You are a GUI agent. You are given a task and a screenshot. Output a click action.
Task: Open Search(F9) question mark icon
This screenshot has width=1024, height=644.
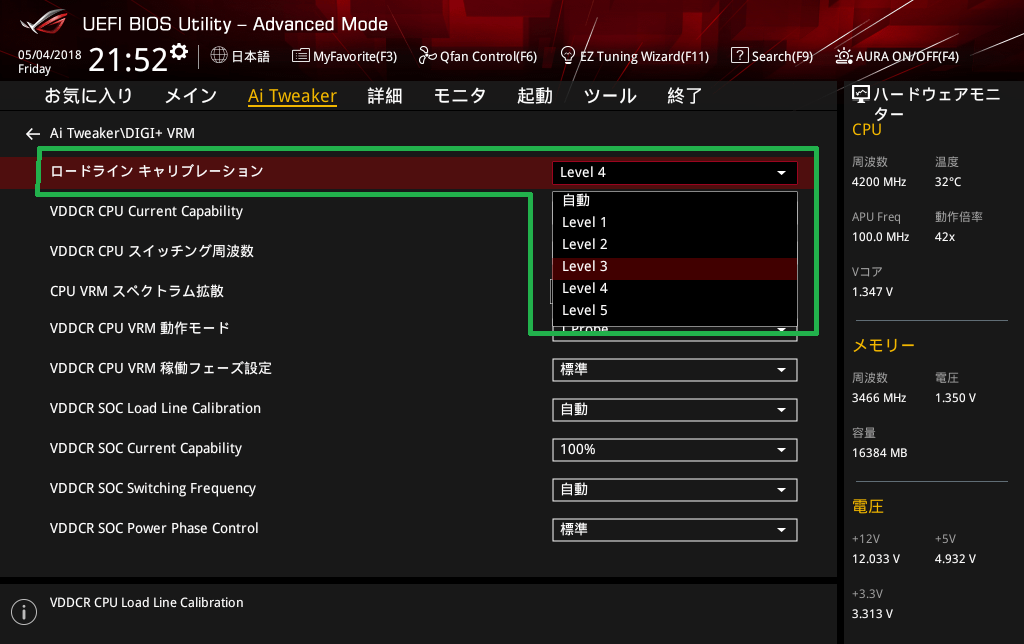tap(739, 56)
